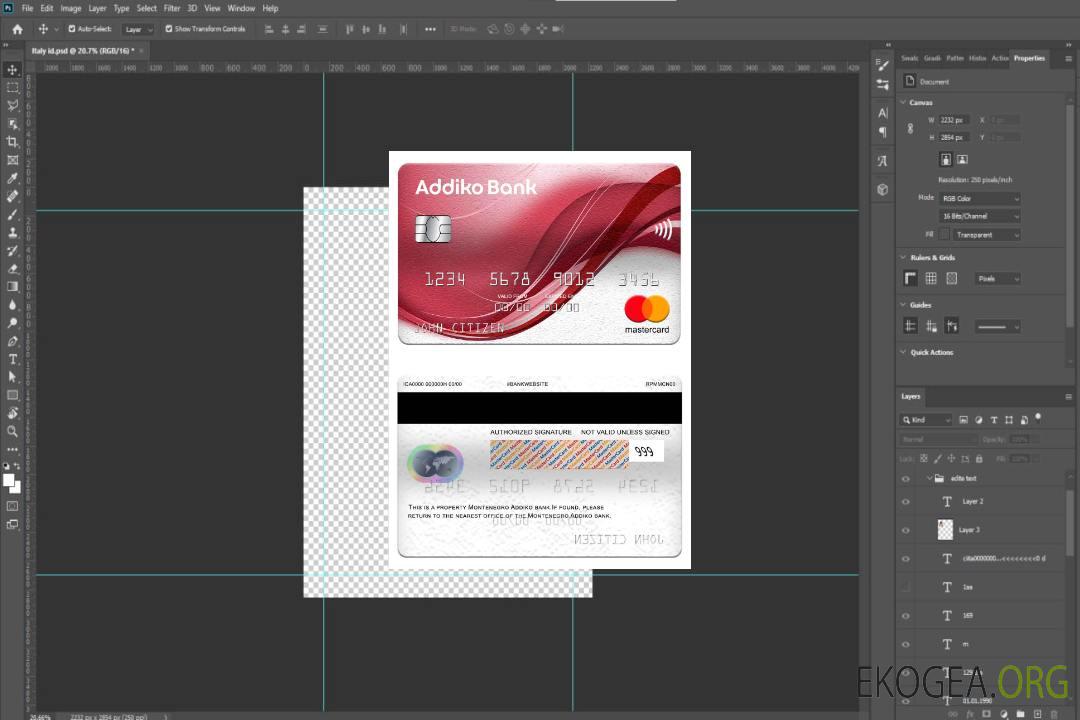The width and height of the screenshot is (1080, 720).
Task: Collapse the Canvas section
Action: pyautogui.click(x=904, y=103)
